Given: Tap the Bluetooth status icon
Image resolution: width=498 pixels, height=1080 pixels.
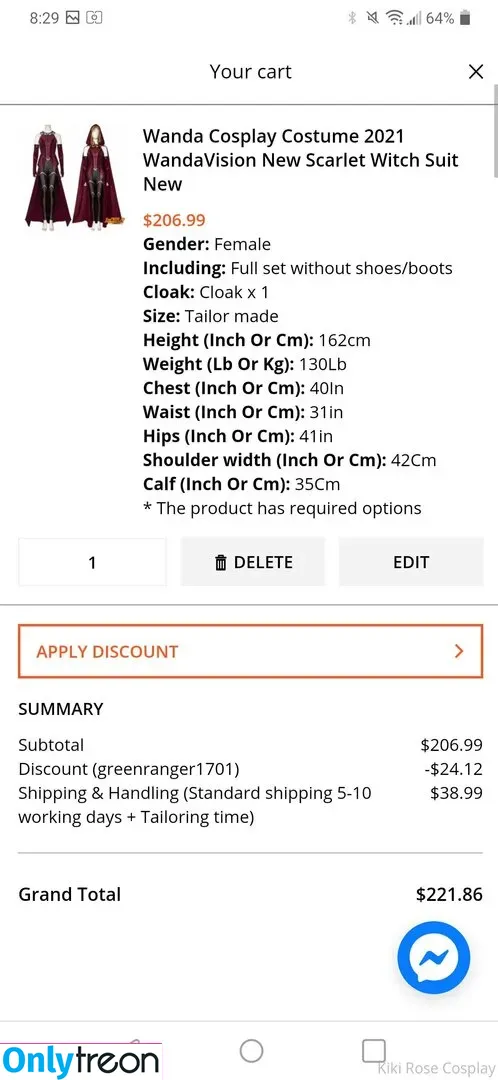Looking at the screenshot, I should (x=352, y=18).
